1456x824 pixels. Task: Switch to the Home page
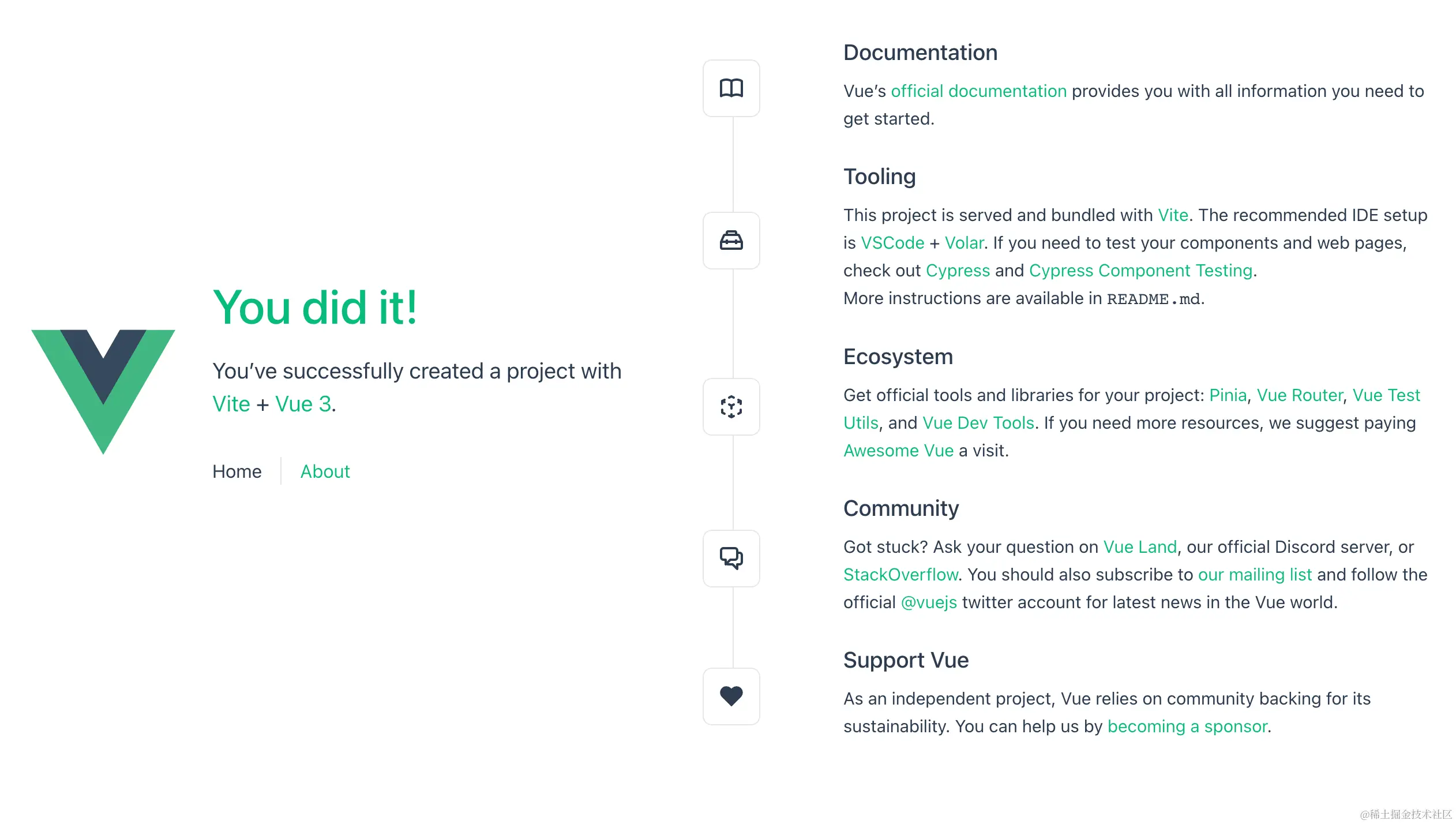(x=237, y=471)
